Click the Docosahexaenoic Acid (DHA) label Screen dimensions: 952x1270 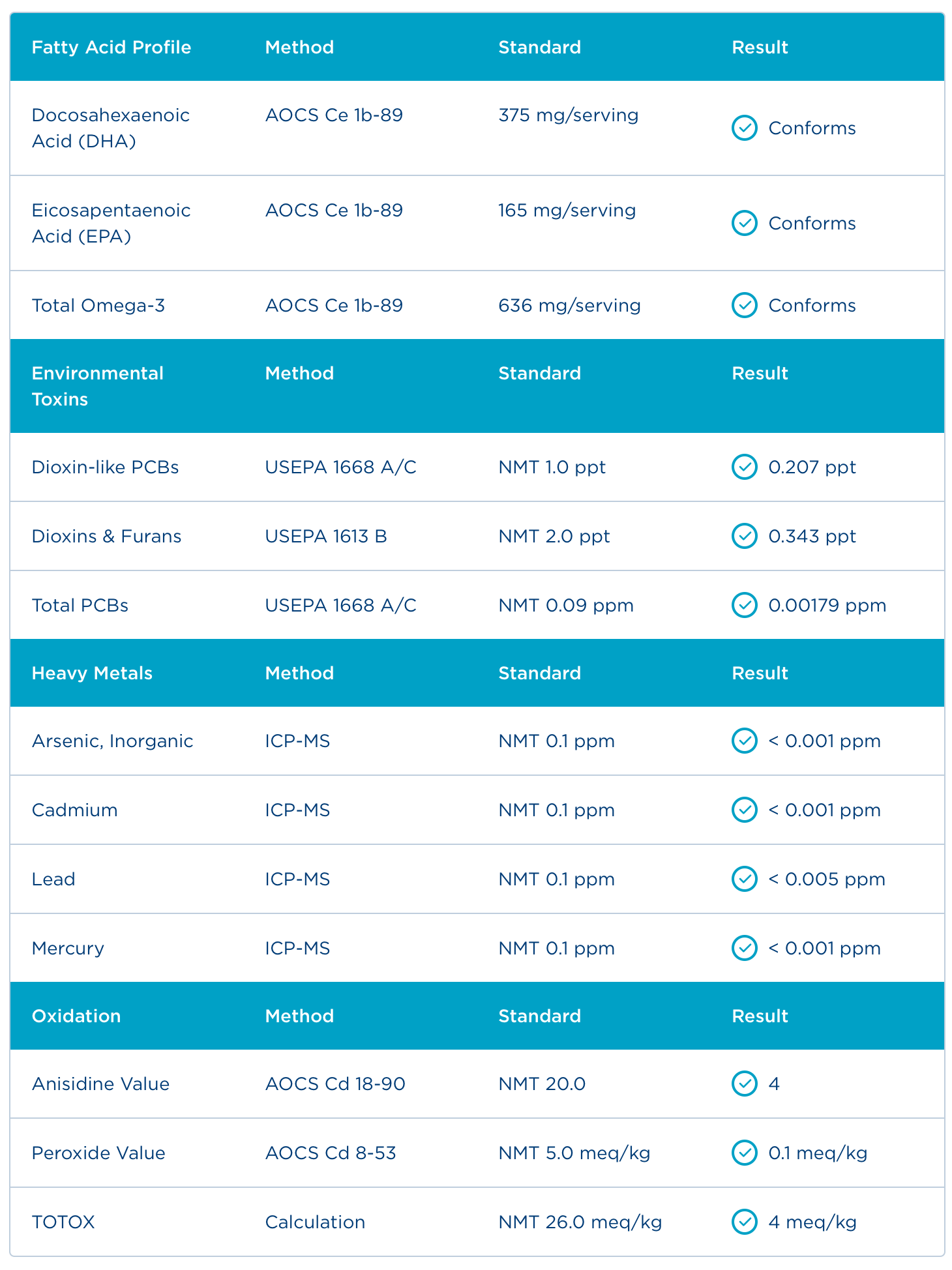[111, 128]
